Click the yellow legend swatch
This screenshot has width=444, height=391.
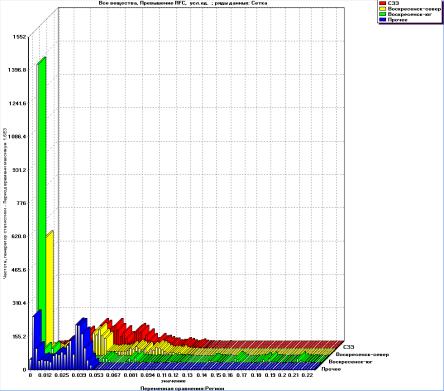(x=383, y=9)
